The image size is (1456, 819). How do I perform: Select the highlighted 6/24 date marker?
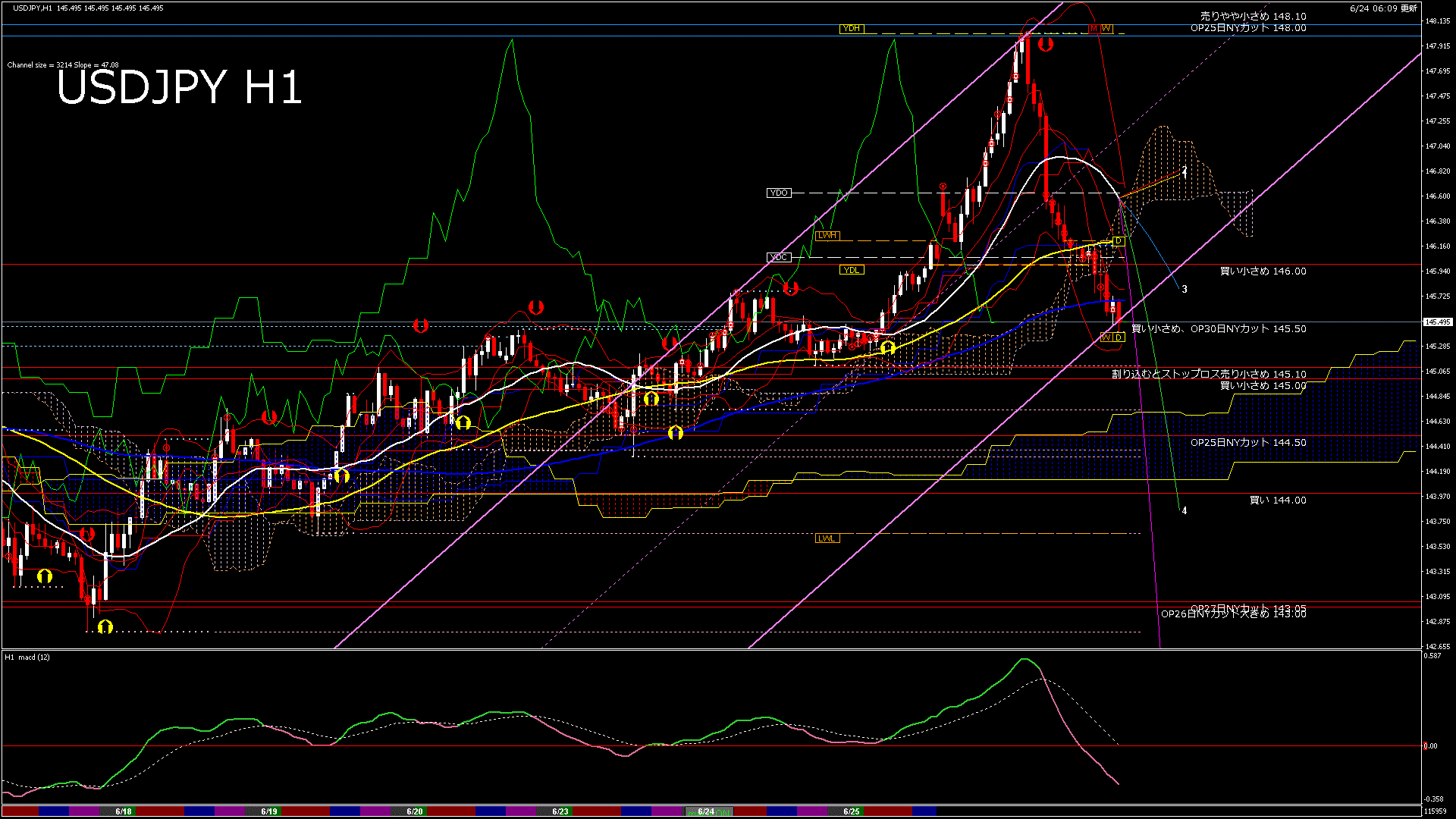[706, 811]
